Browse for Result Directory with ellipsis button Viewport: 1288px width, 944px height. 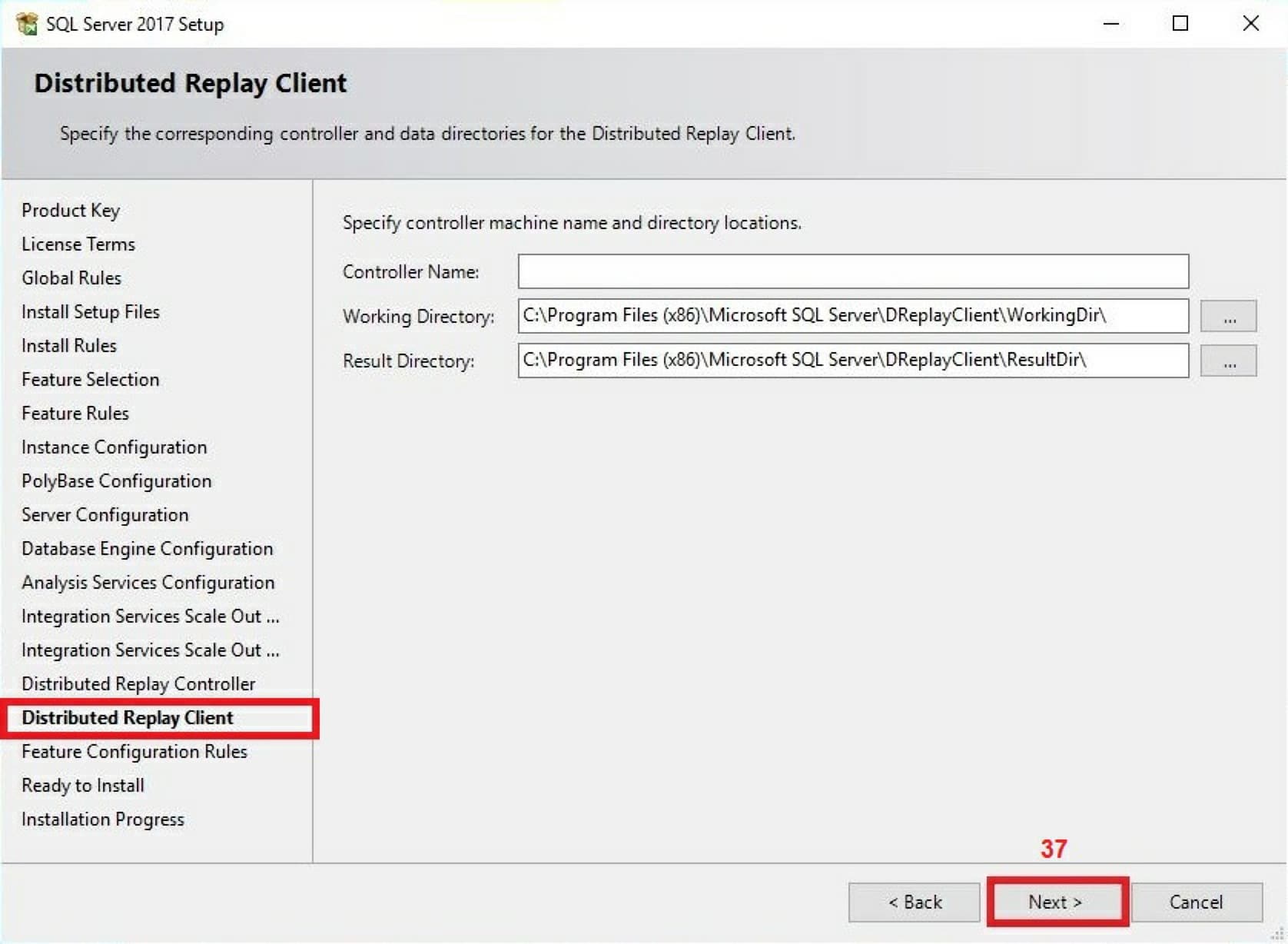(1228, 361)
